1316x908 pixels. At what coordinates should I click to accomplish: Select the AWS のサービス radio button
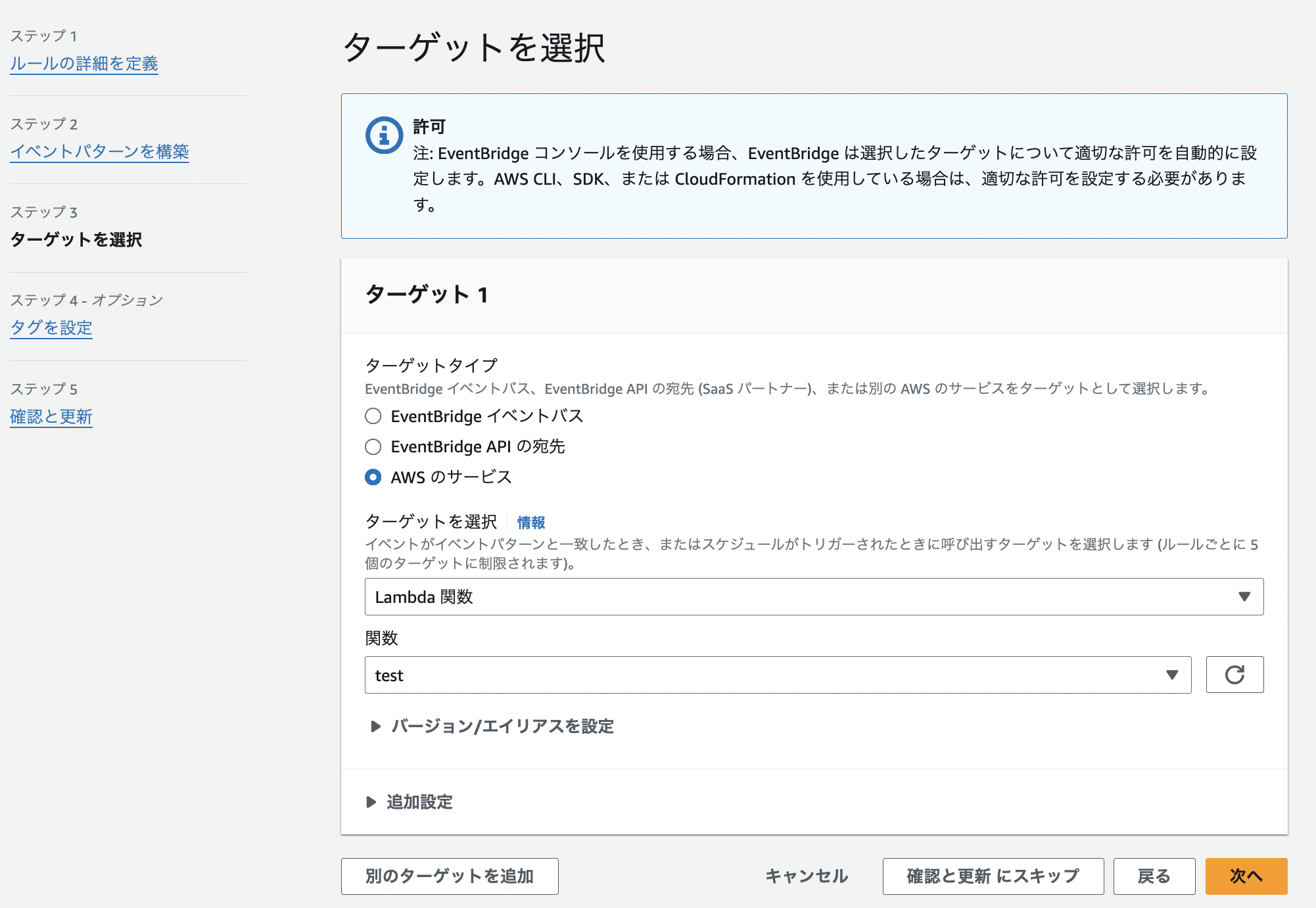point(373,477)
